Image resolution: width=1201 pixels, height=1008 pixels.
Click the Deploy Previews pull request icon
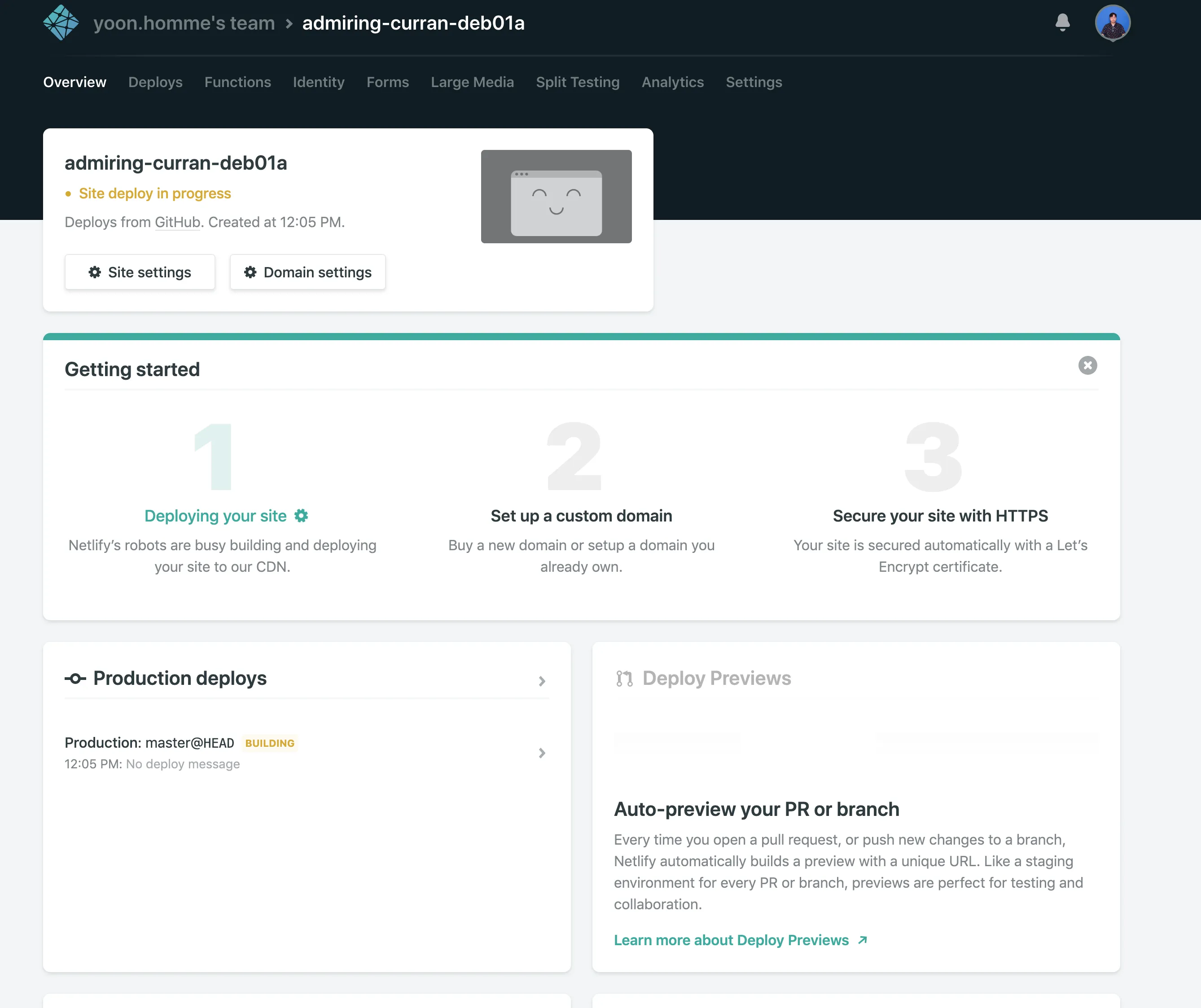click(624, 679)
